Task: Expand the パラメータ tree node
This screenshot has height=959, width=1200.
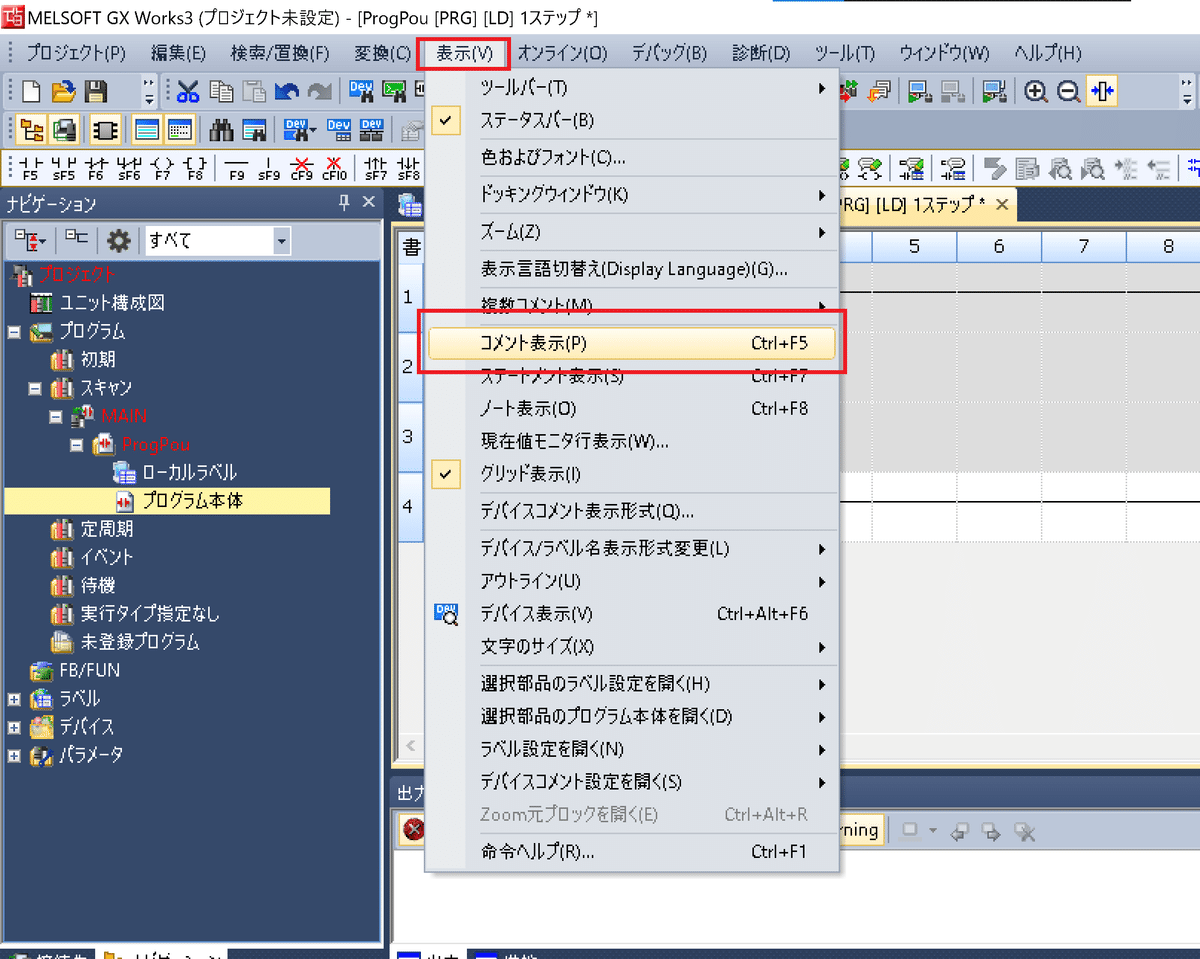Action: coord(14,755)
